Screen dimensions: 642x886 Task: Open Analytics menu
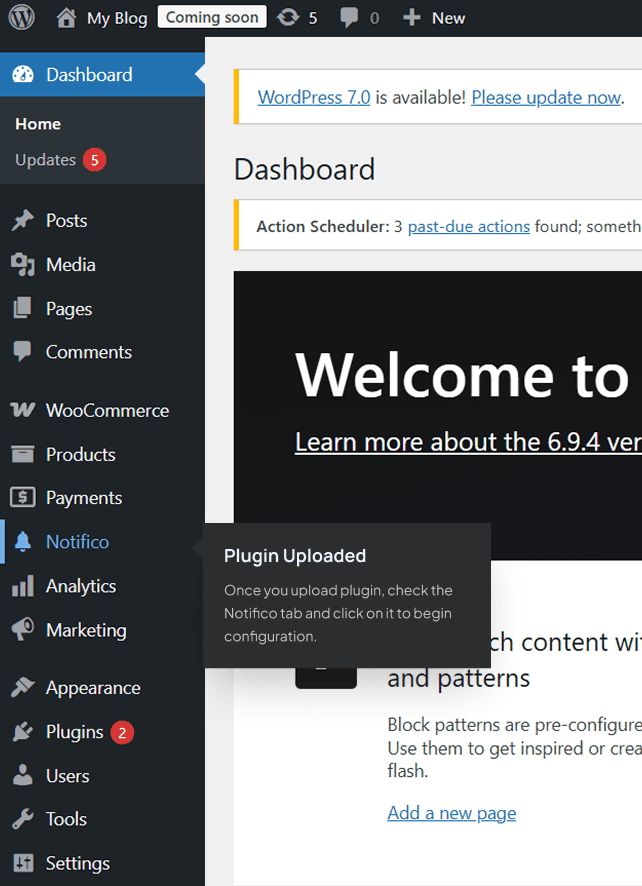(102, 586)
